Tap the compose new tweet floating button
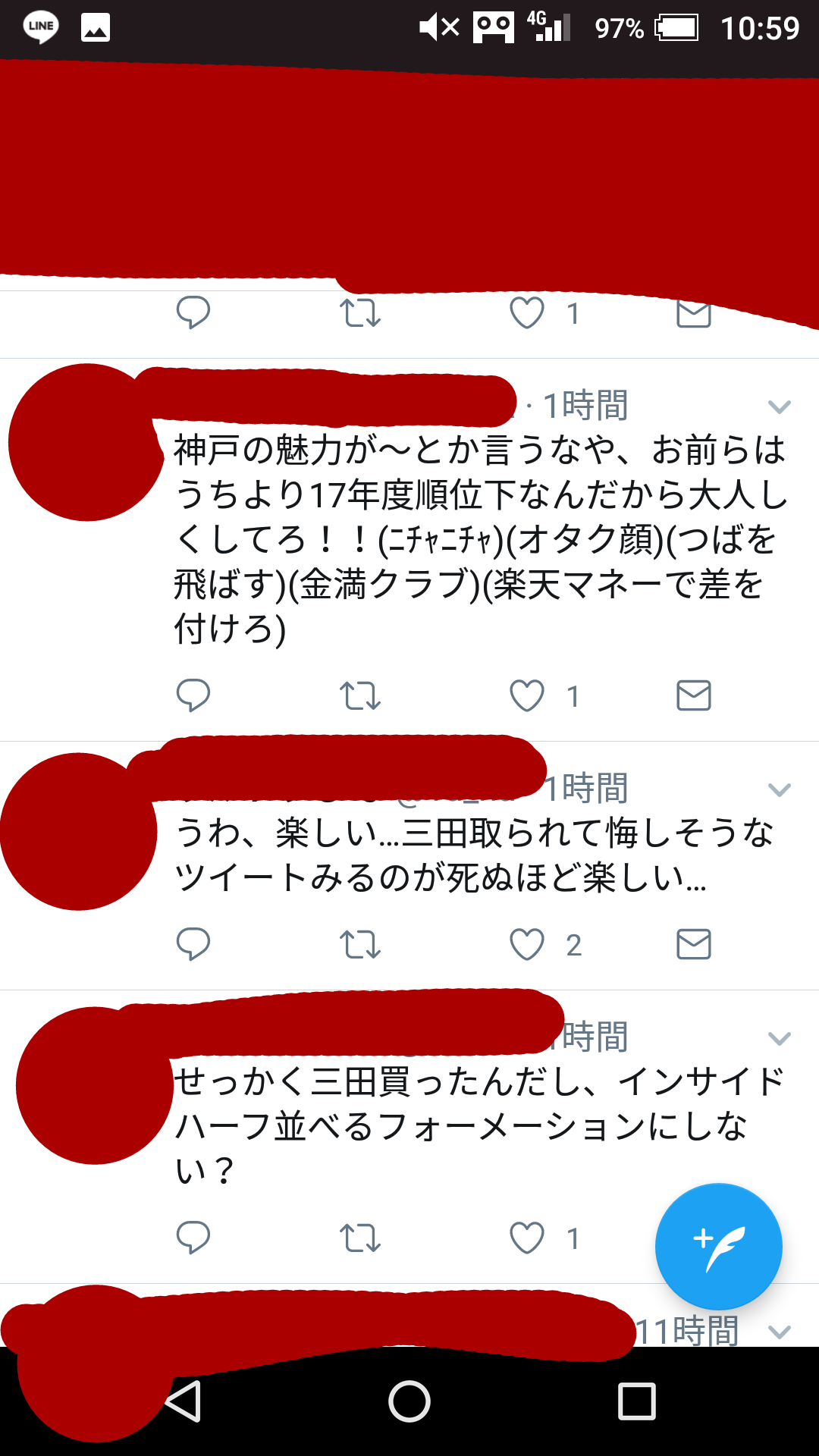 pos(718,1246)
